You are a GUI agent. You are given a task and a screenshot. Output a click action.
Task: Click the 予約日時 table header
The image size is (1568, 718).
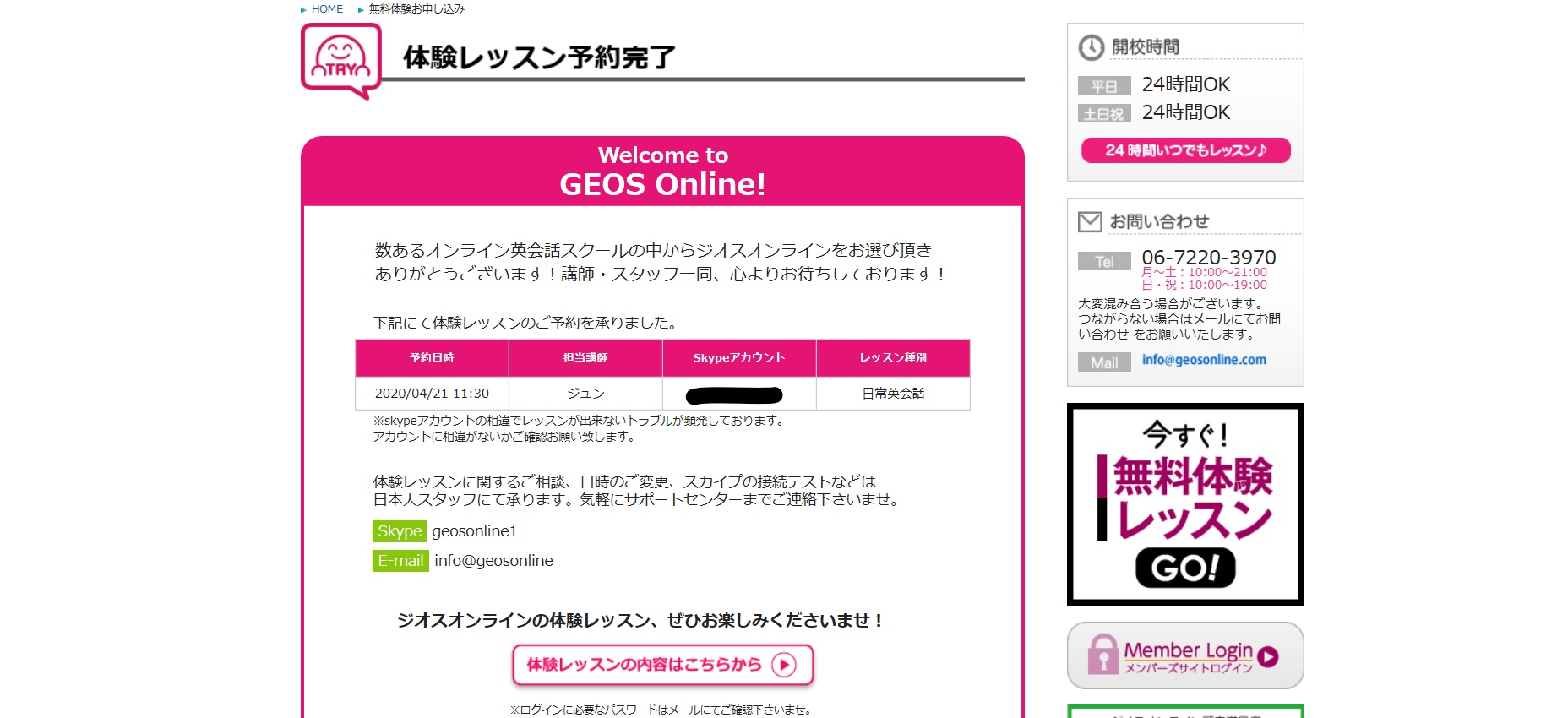point(432,358)
